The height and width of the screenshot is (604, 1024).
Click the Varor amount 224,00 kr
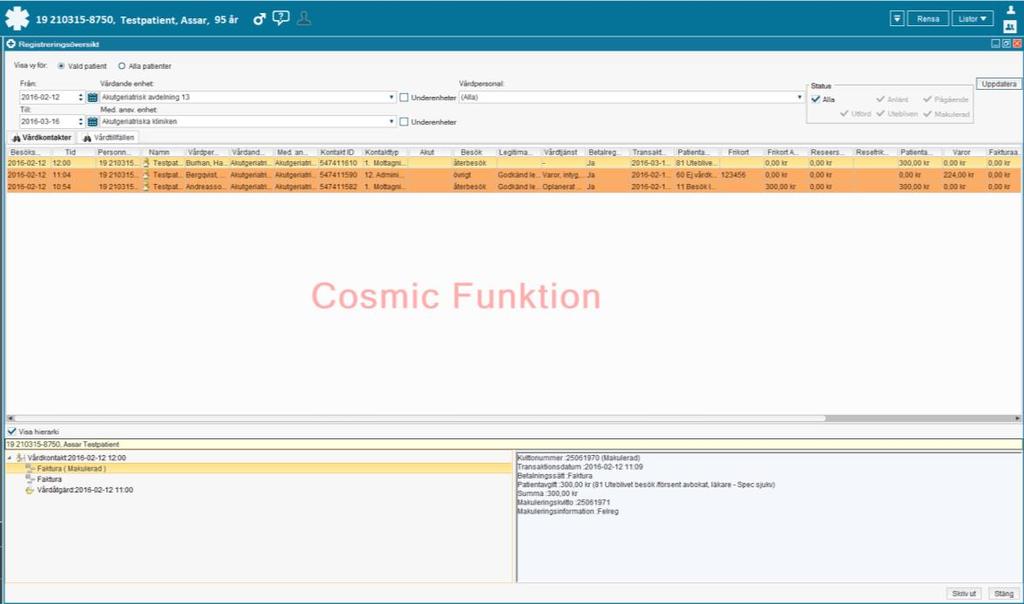(959, 175)
